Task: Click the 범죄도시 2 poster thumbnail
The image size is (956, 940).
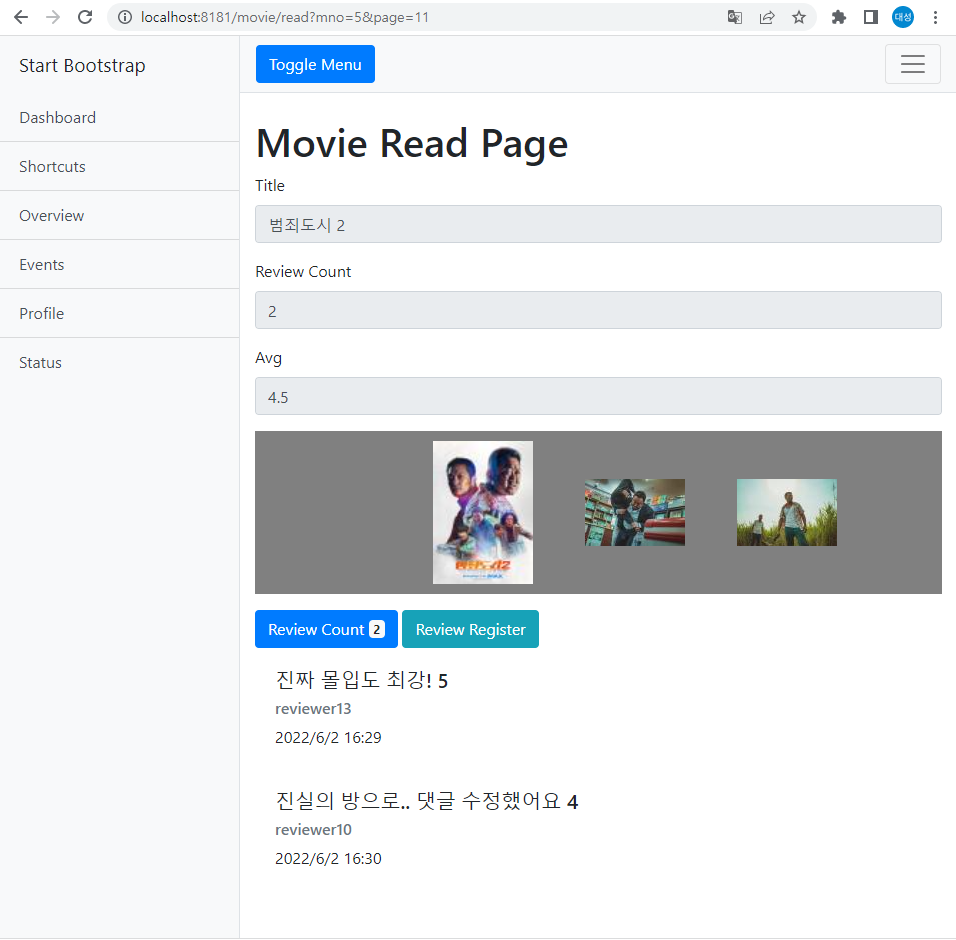Action: click(483, 512)
